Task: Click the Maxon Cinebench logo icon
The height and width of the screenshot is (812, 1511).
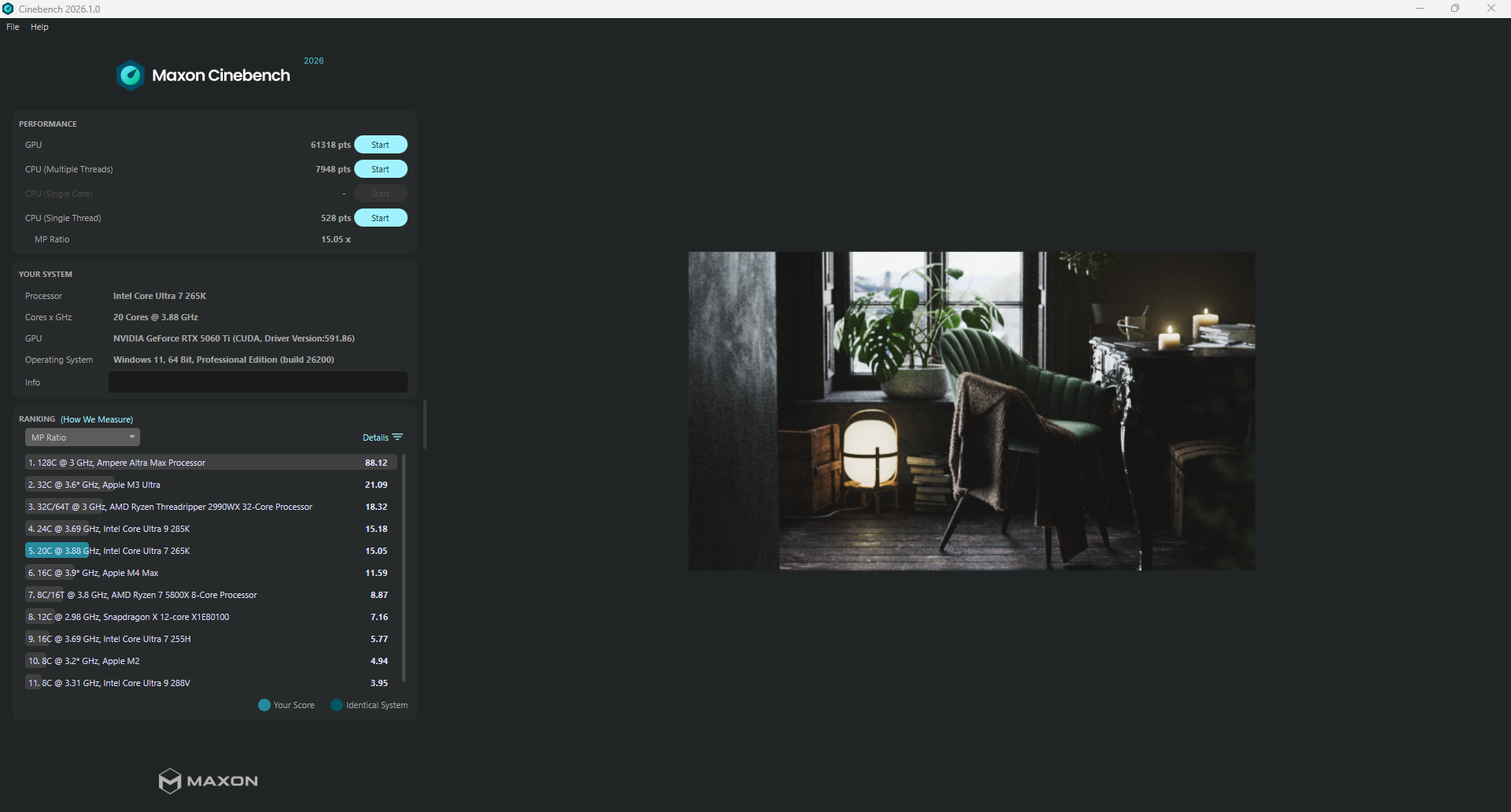Action: (x=130, y=76)
